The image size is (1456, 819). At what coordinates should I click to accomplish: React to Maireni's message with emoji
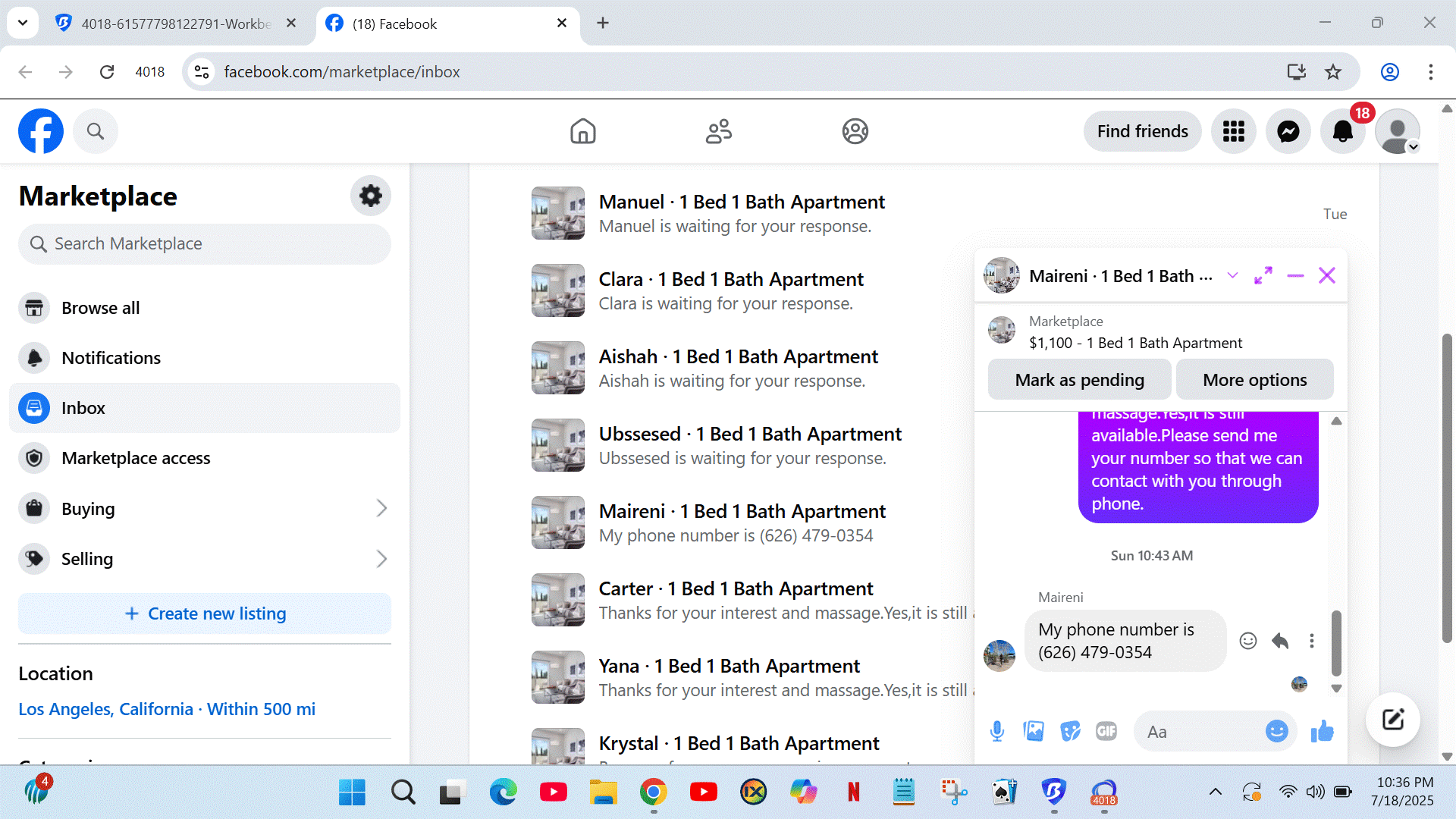(1247, 641)
